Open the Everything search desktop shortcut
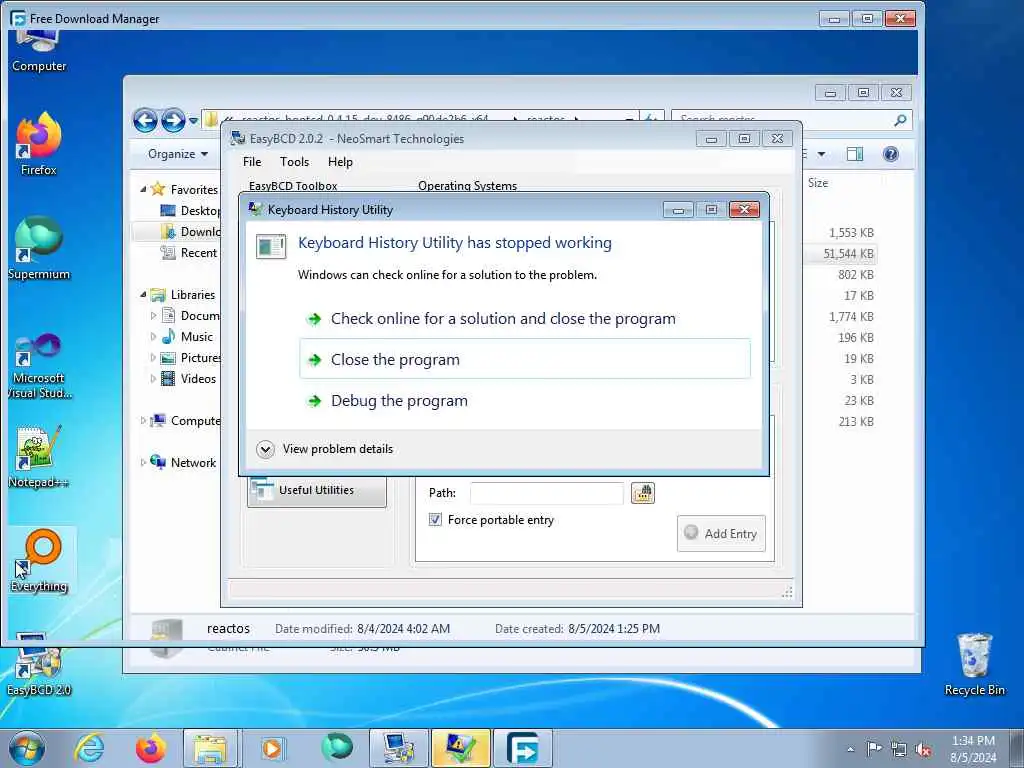The width and height of the screenshot is (1024, 768). click(x=40, y=560)
